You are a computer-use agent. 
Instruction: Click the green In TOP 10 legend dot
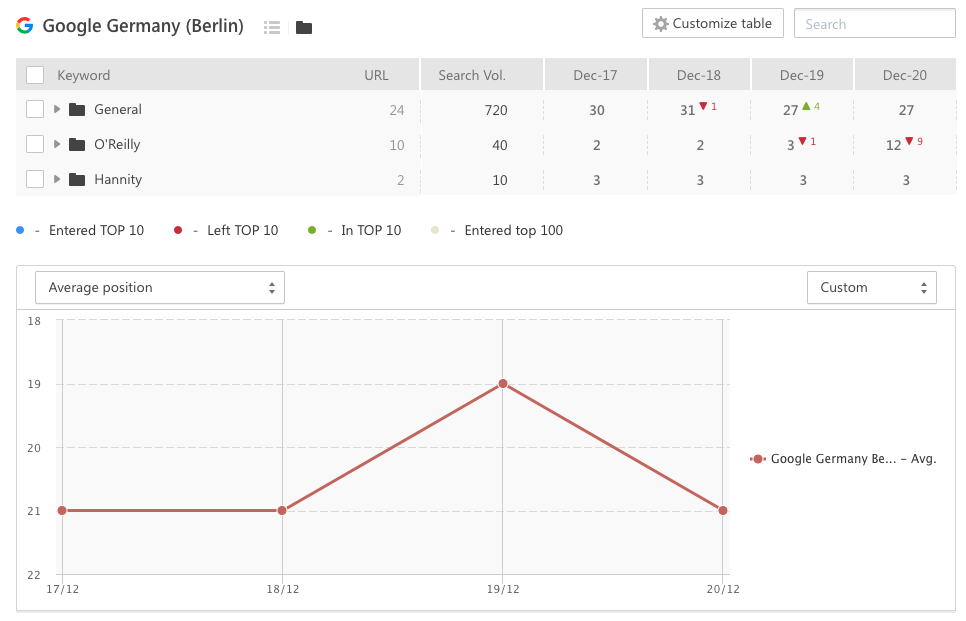tap(312, 230)
